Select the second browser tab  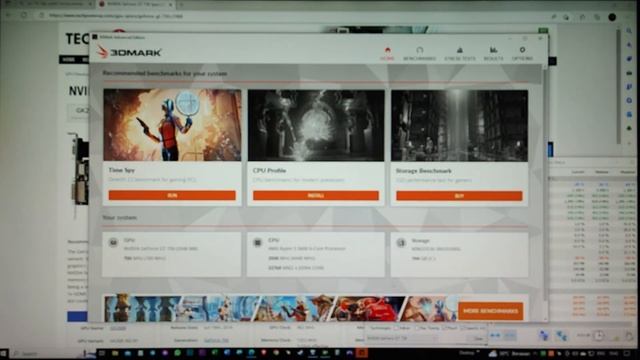[136, 4]
